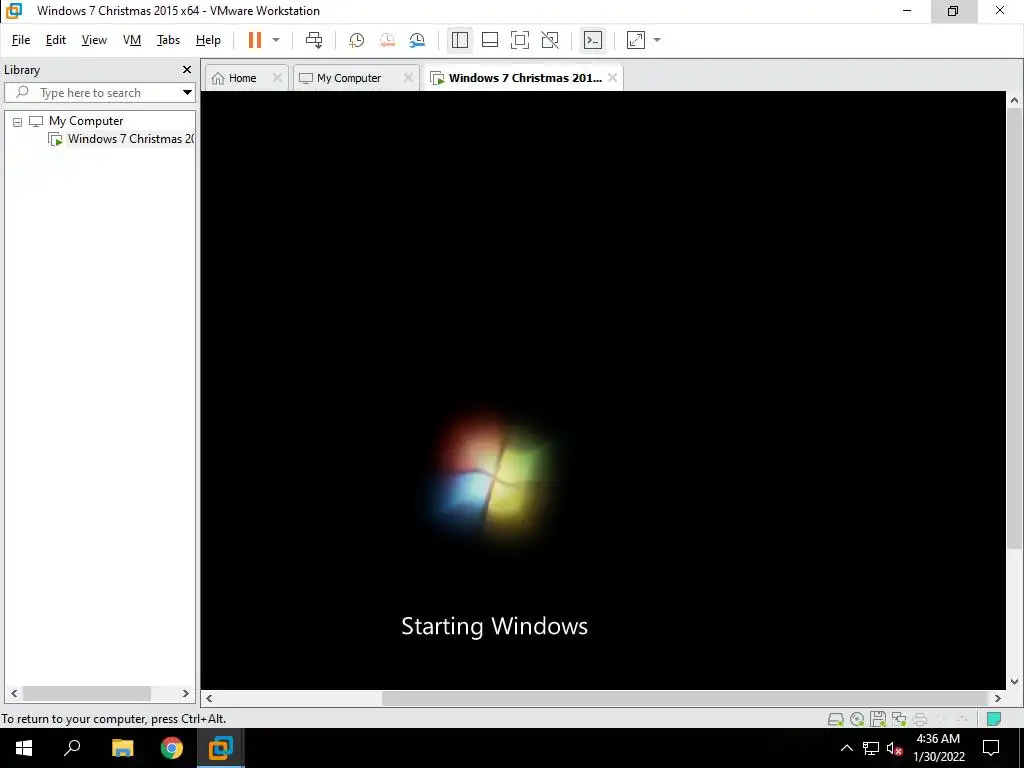Enter full screen mode
This screenshot has height=768, width=1024.
pos(520,40)
